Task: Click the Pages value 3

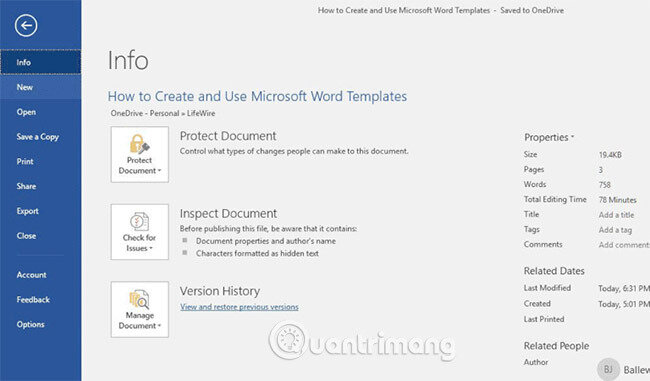Action: click(601, 170)
